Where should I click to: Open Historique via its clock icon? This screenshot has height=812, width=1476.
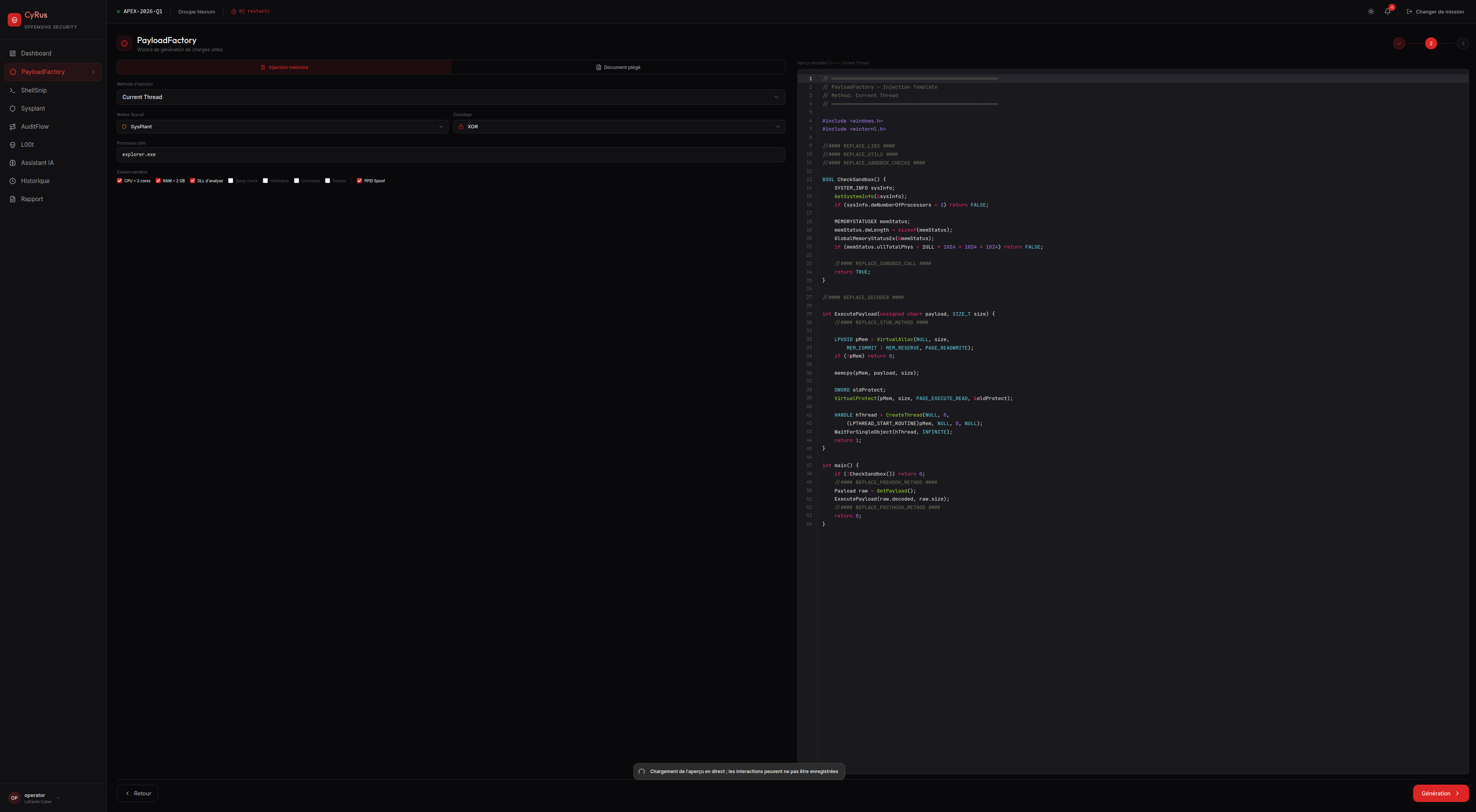(13, 181)
